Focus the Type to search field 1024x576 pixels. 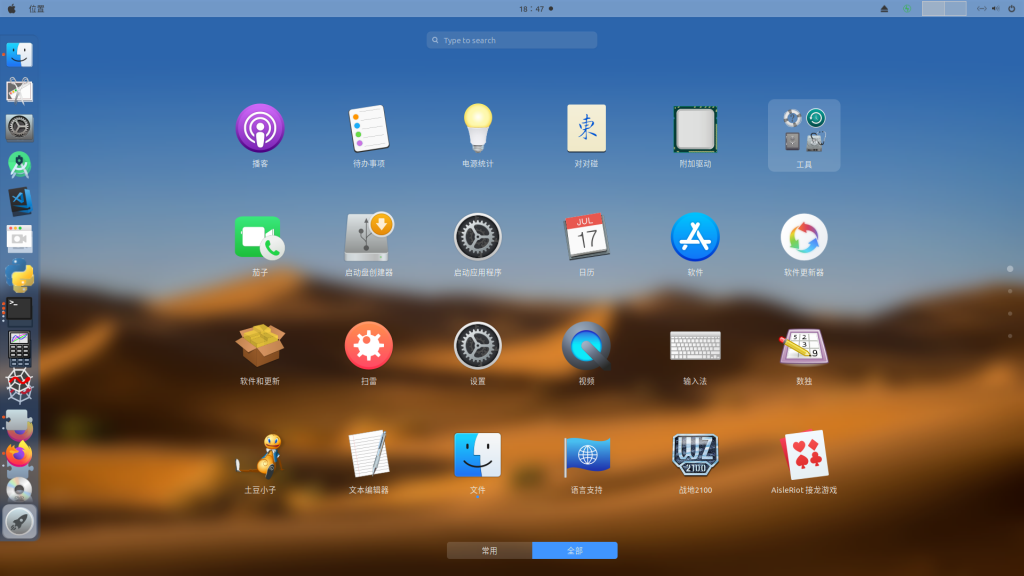pos(512,40)
